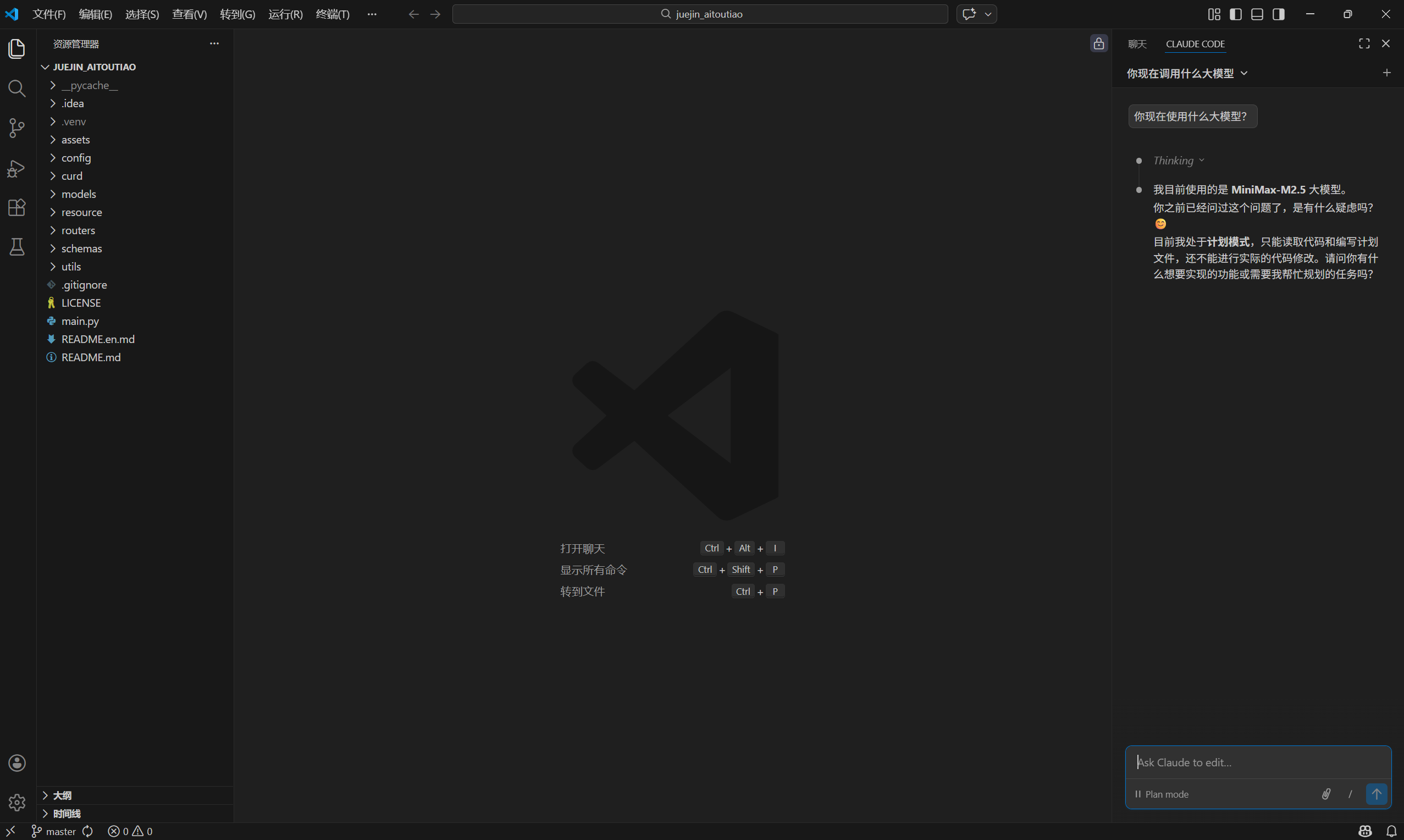Show more menus with the title bar ellipsis
Viewport: 1404px width, 840px height.
point(372,14)
